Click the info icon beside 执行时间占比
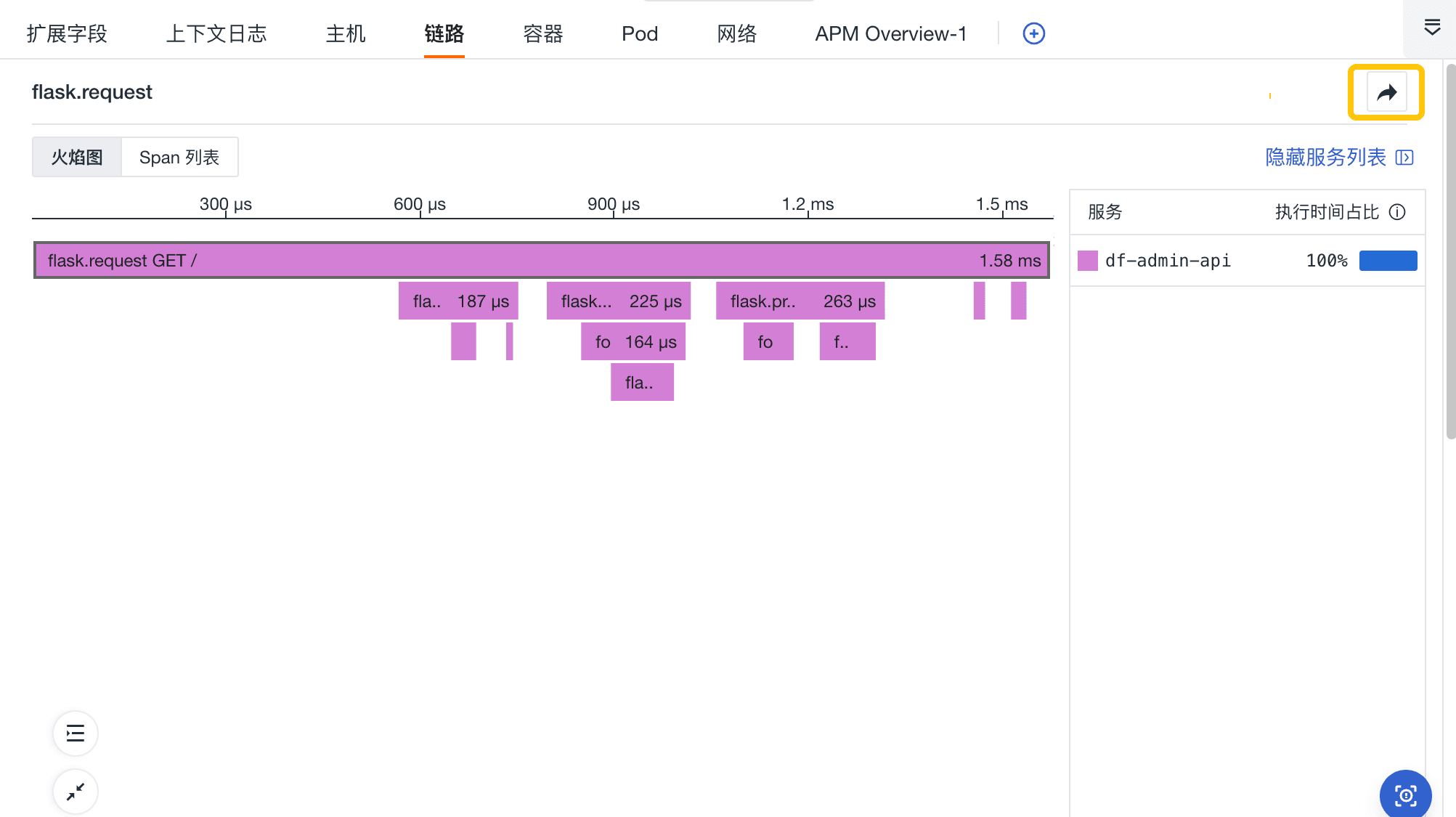This screenshot has height=817, width=1456. pos(1397,212)
